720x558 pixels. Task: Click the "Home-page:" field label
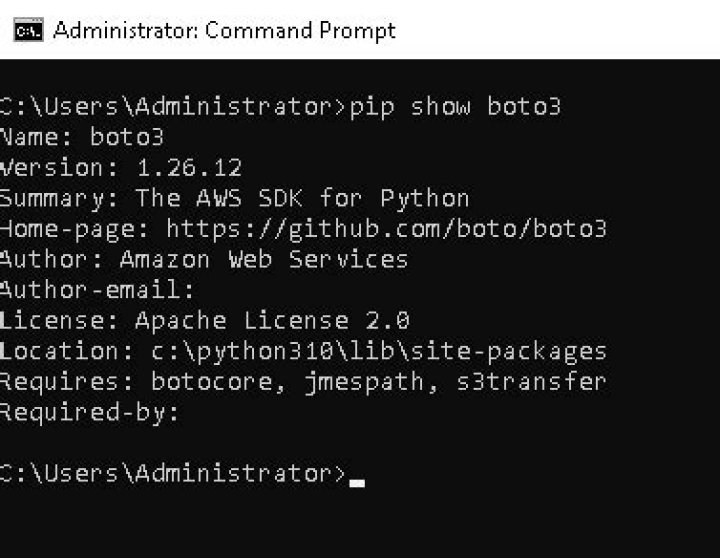coord(74,228)
